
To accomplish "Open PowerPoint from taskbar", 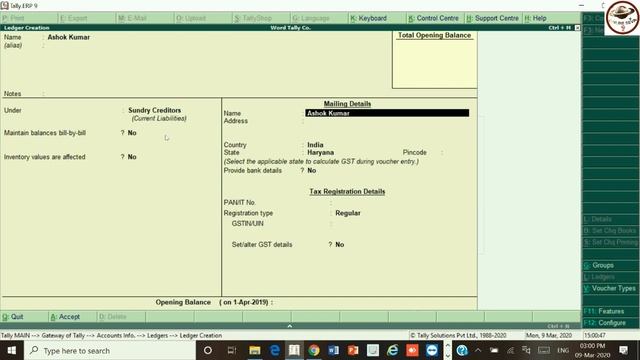I will 353,350.
